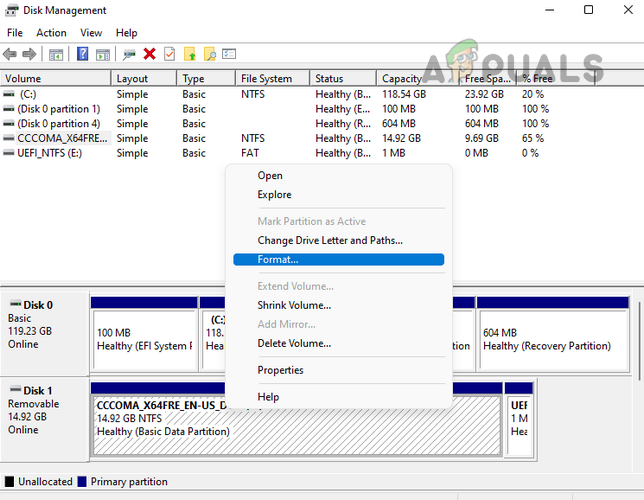The height and width of the screenshot is (500, 644).
Task: Click the Back arrow toolbar icon
Action: click(9, 54)
